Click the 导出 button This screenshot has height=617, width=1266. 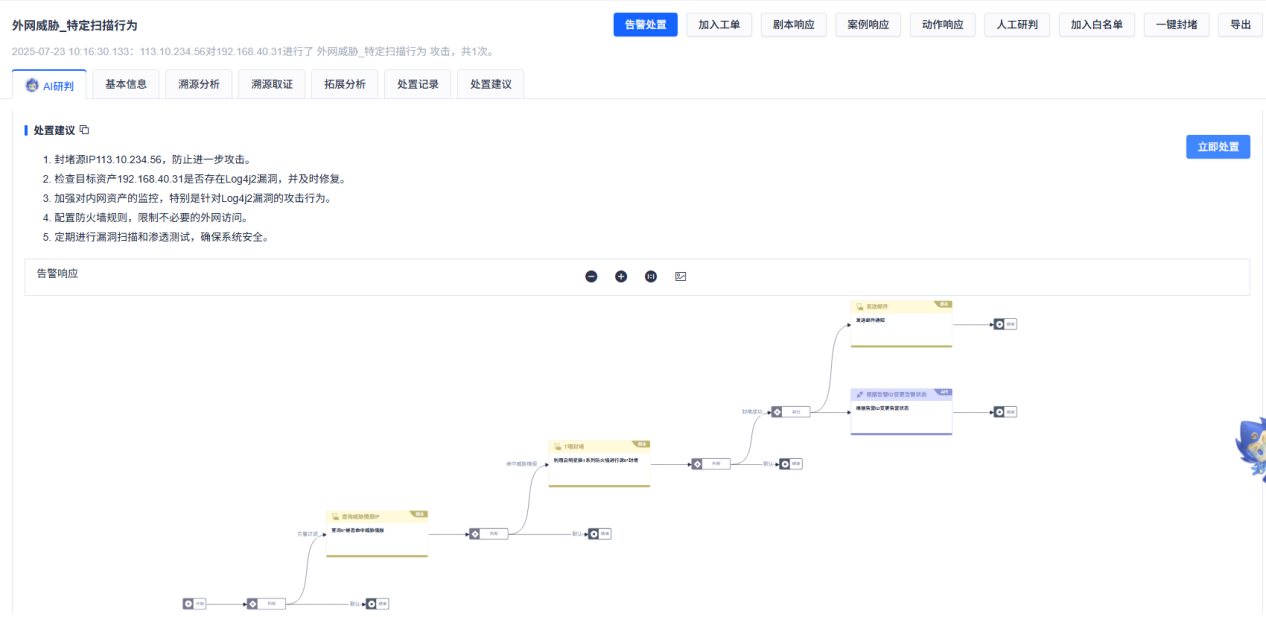(1241, 24)
